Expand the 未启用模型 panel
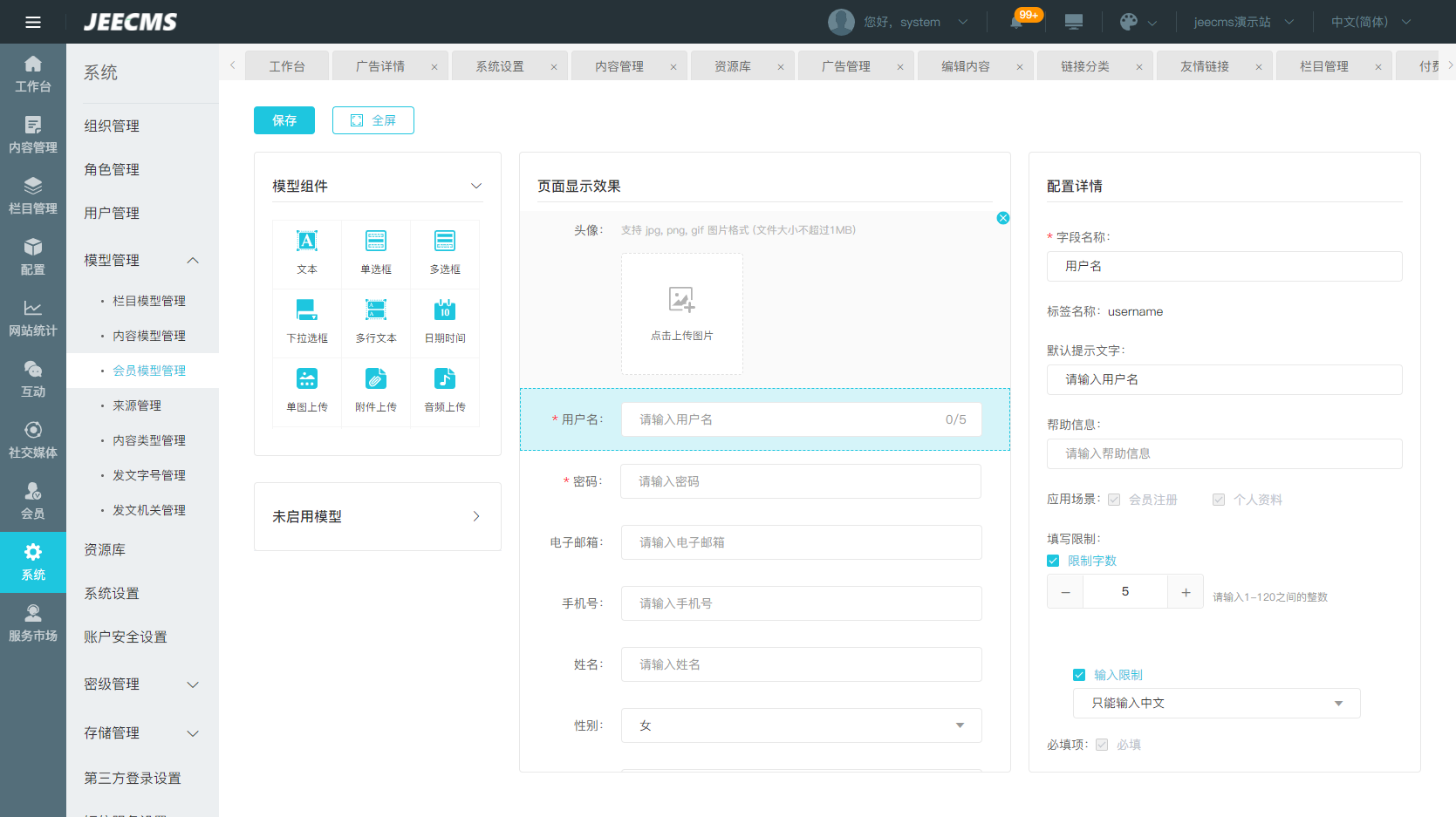 click(x=476, y=516)
